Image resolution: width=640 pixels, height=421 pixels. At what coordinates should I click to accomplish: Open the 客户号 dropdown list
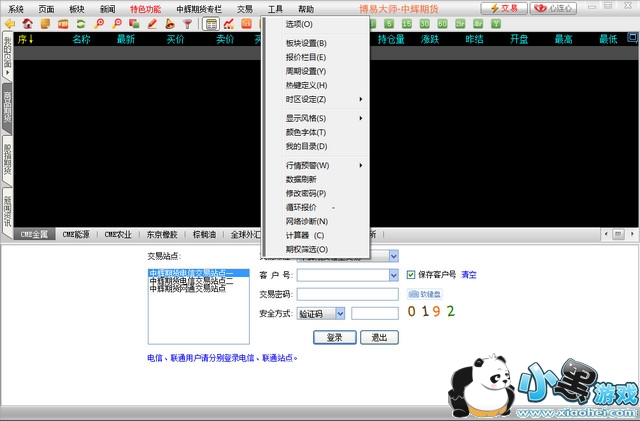[x=393, y=275]
